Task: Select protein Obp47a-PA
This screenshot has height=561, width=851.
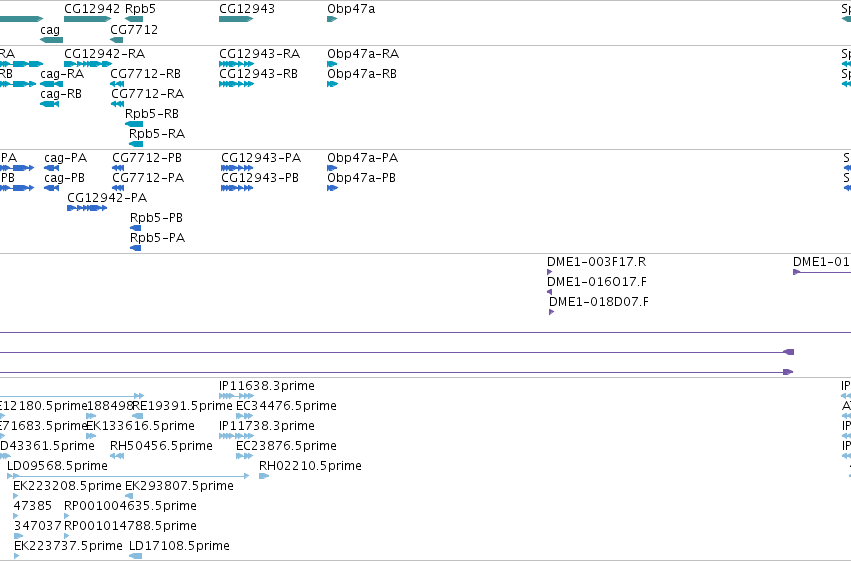Action: click(x=332, y=168)
